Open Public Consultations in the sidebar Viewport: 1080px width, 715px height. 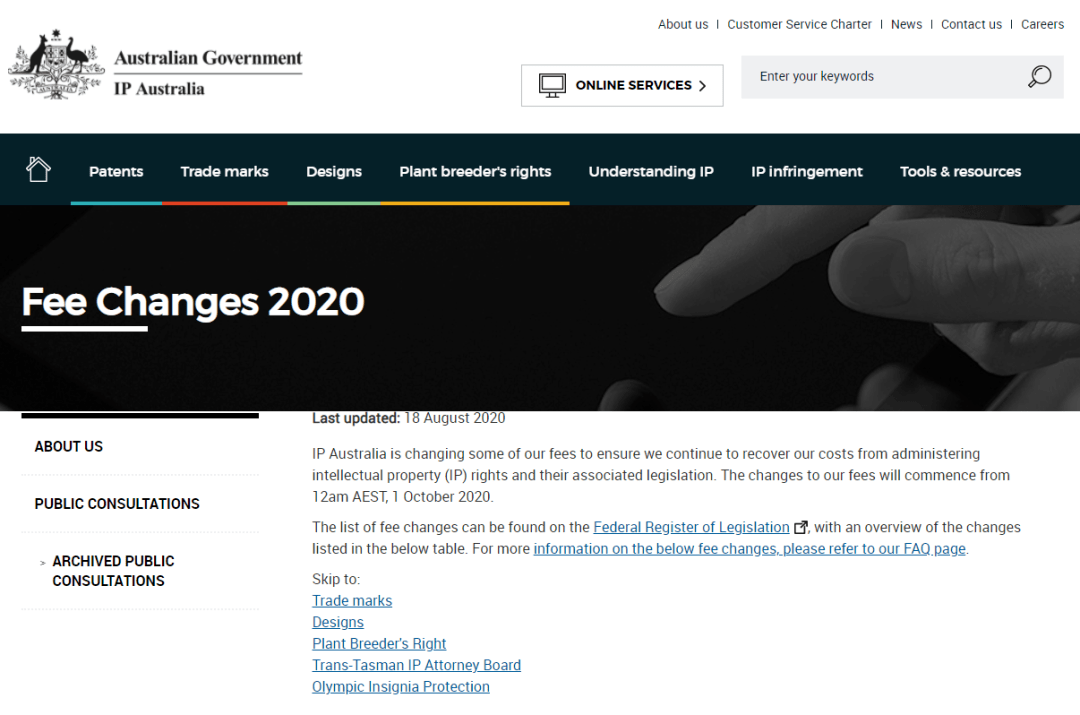[x=117, y=504]
